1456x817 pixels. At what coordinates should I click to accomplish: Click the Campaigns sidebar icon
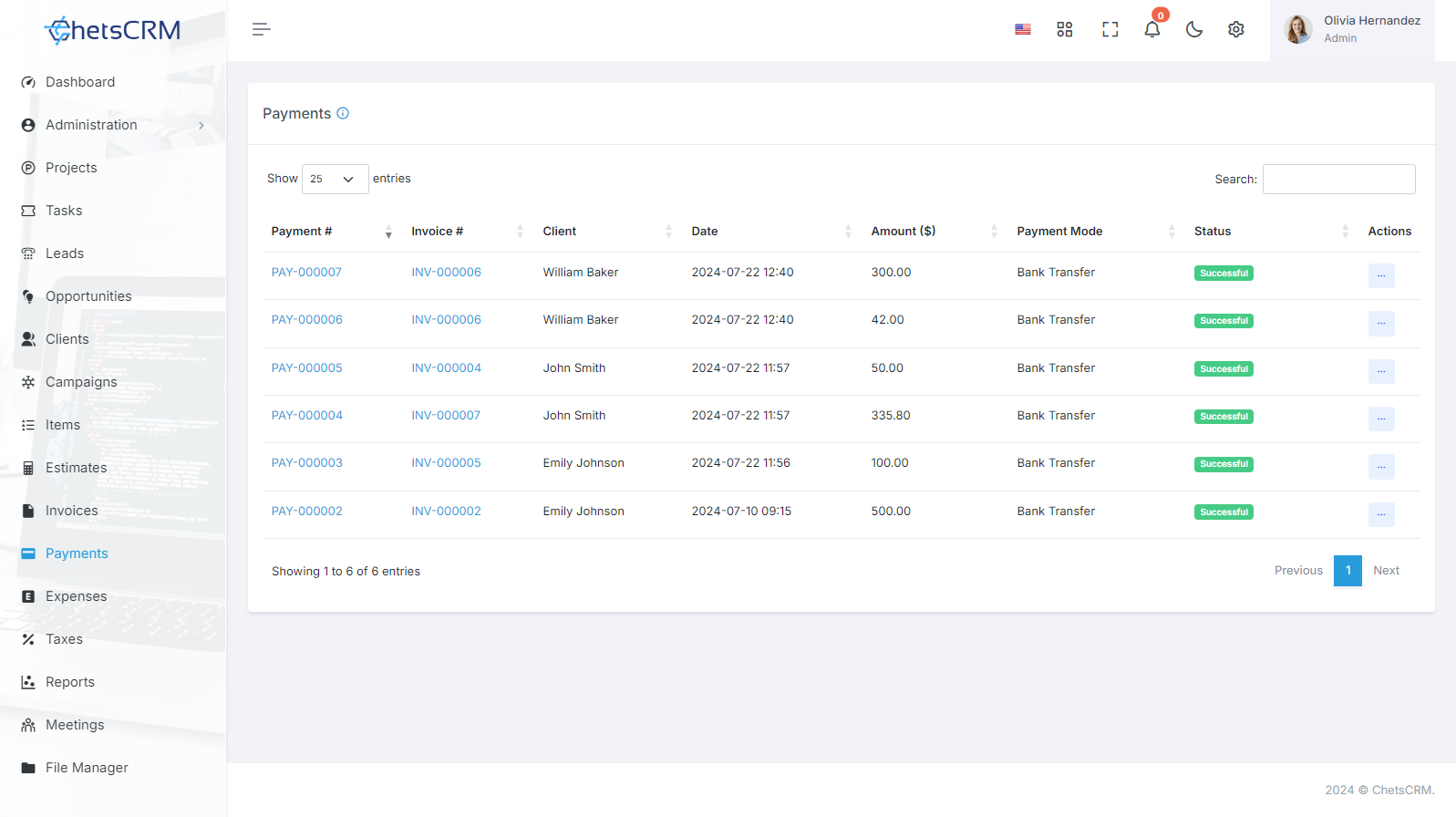[28, 382]
